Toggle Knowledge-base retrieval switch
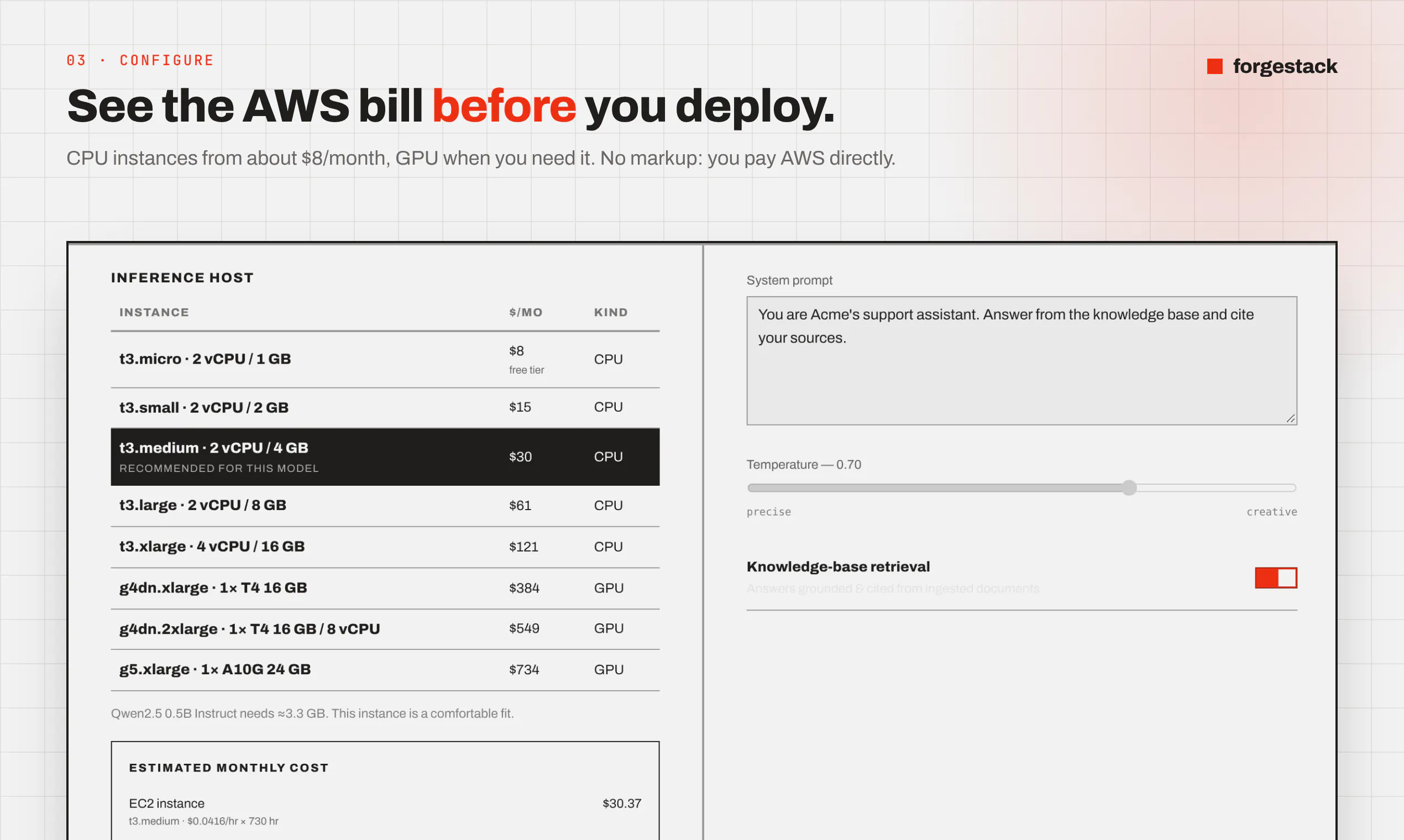 tap(1276, 578)
